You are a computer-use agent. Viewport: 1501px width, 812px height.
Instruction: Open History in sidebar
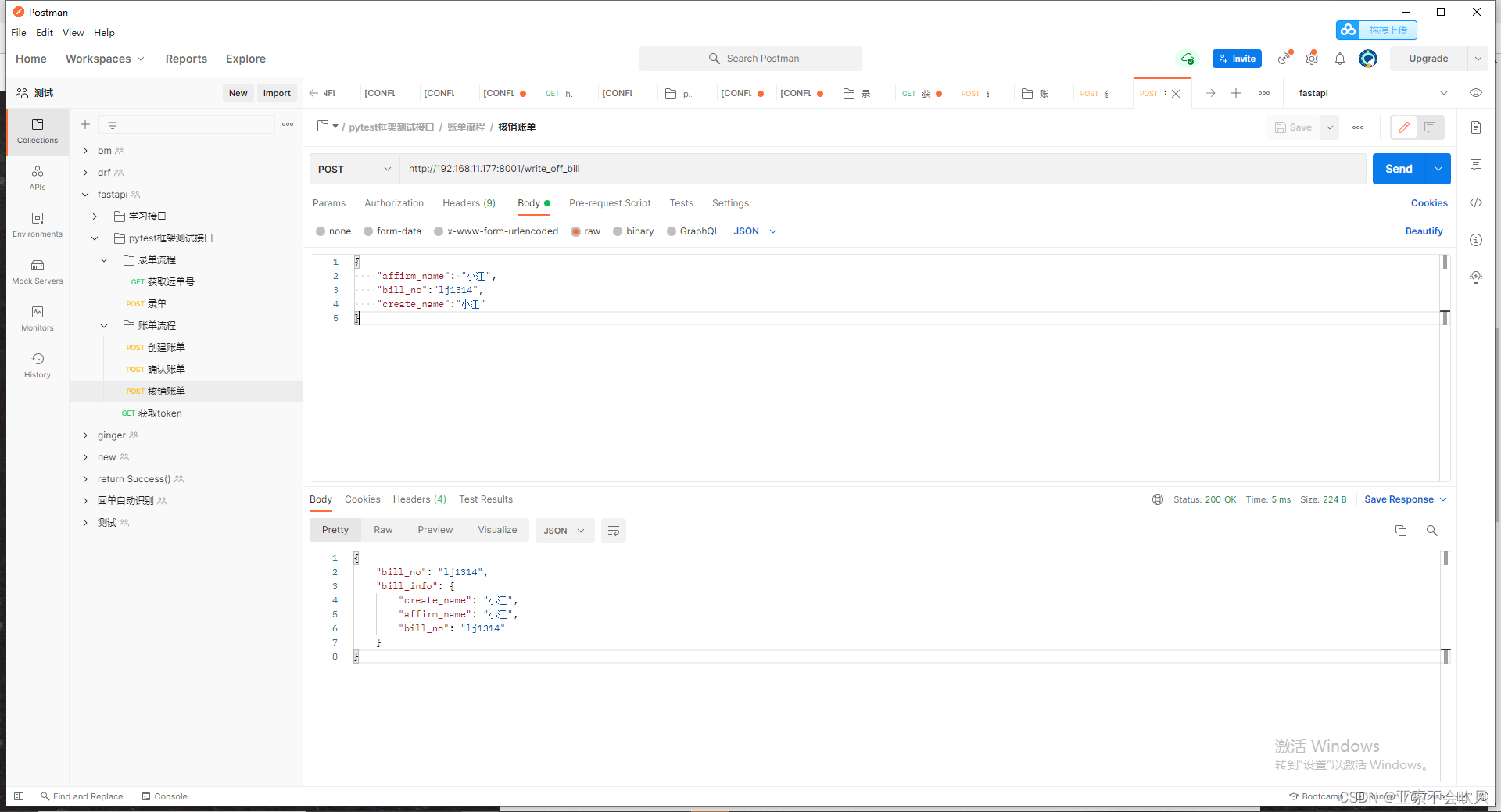[38, 366]
